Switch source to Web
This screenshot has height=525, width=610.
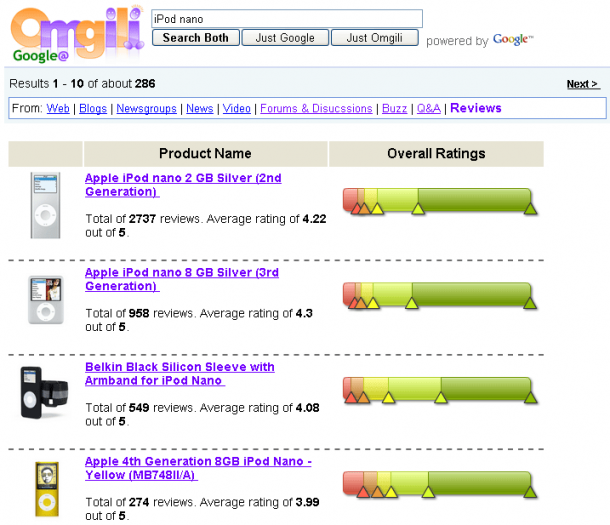coord(58,108)
